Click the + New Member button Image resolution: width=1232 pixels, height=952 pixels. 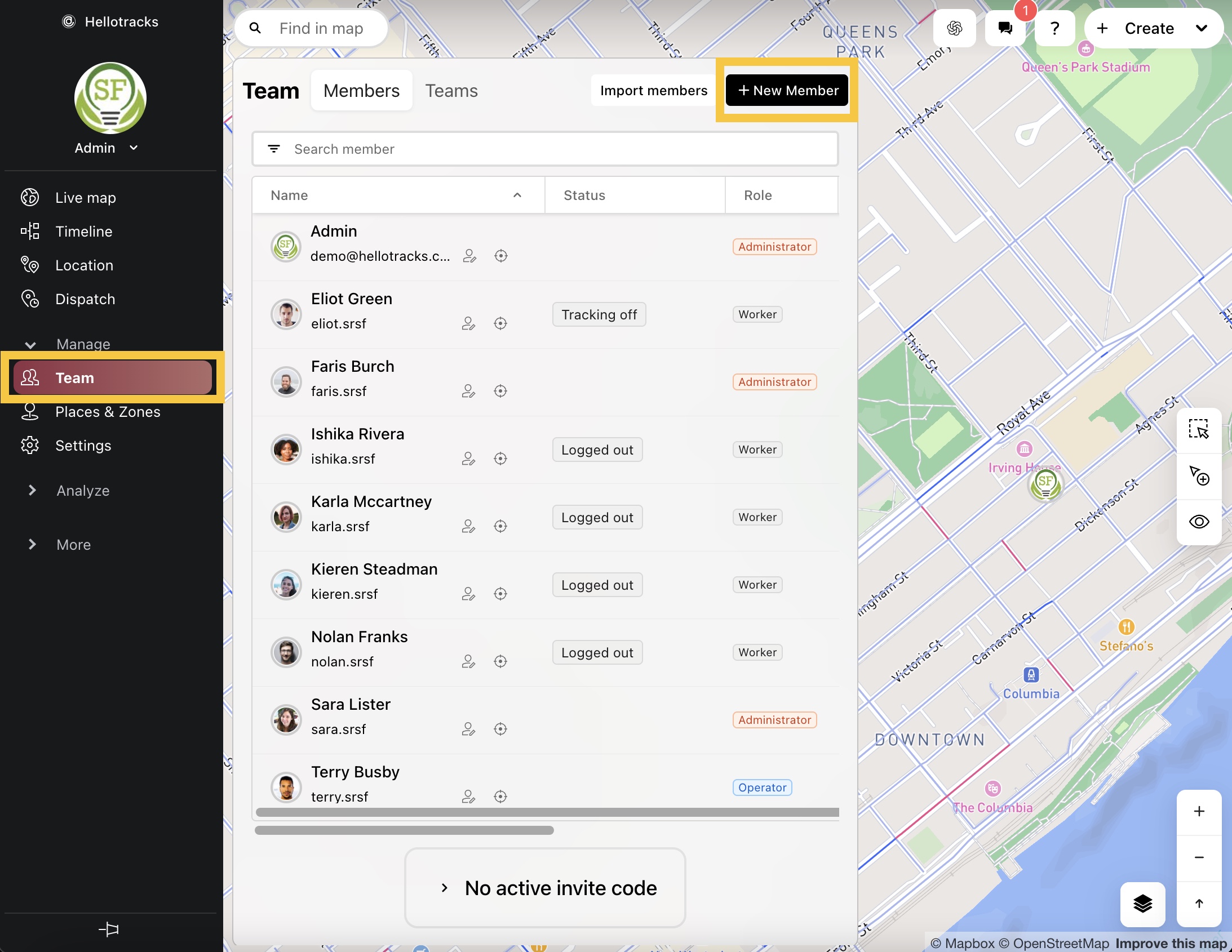786,90
